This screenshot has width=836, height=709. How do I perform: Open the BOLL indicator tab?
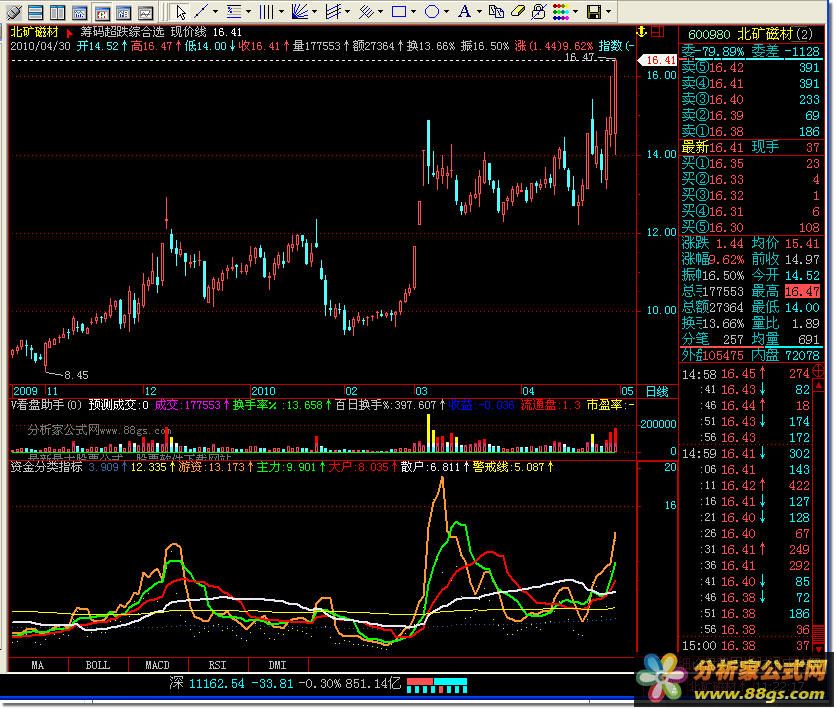click(x=97, y=665)
